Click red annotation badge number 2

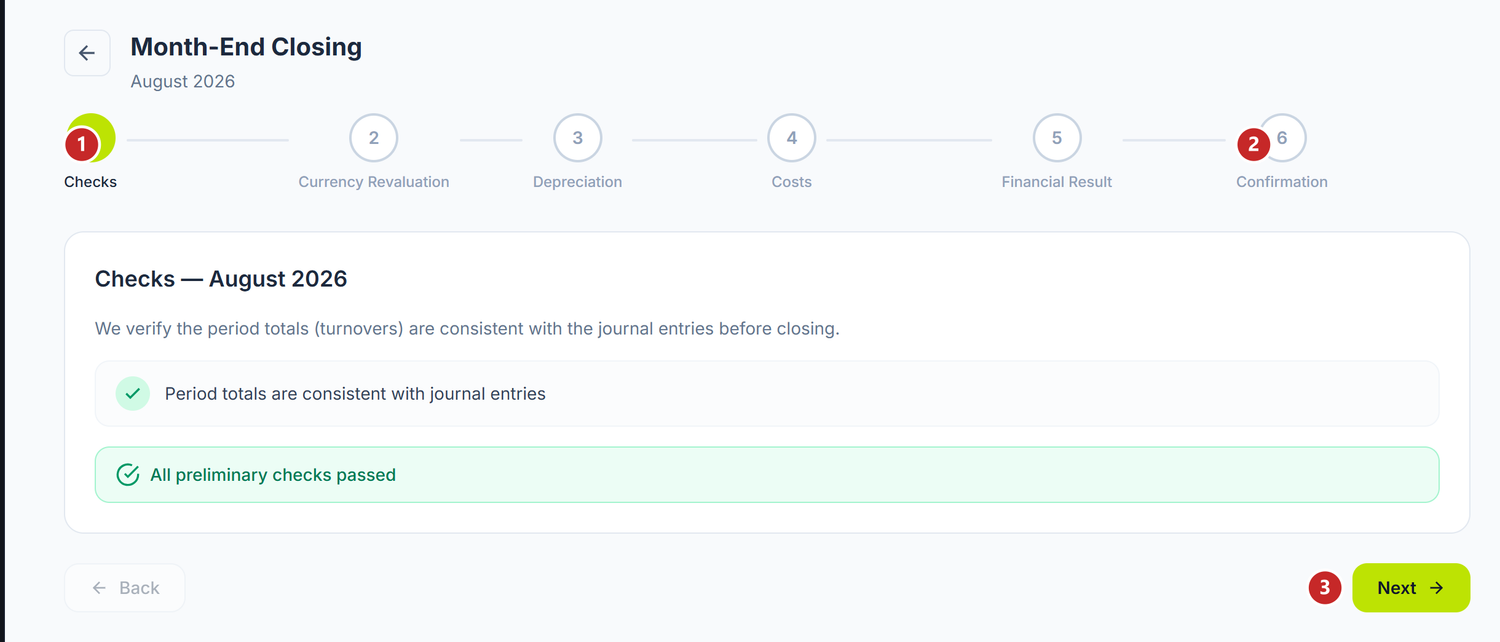1254,145
